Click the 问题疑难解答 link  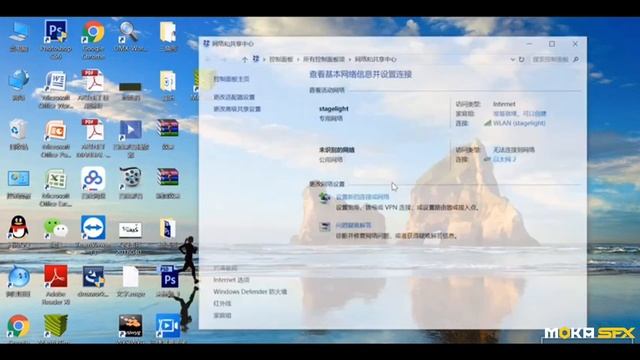[353, 225]
